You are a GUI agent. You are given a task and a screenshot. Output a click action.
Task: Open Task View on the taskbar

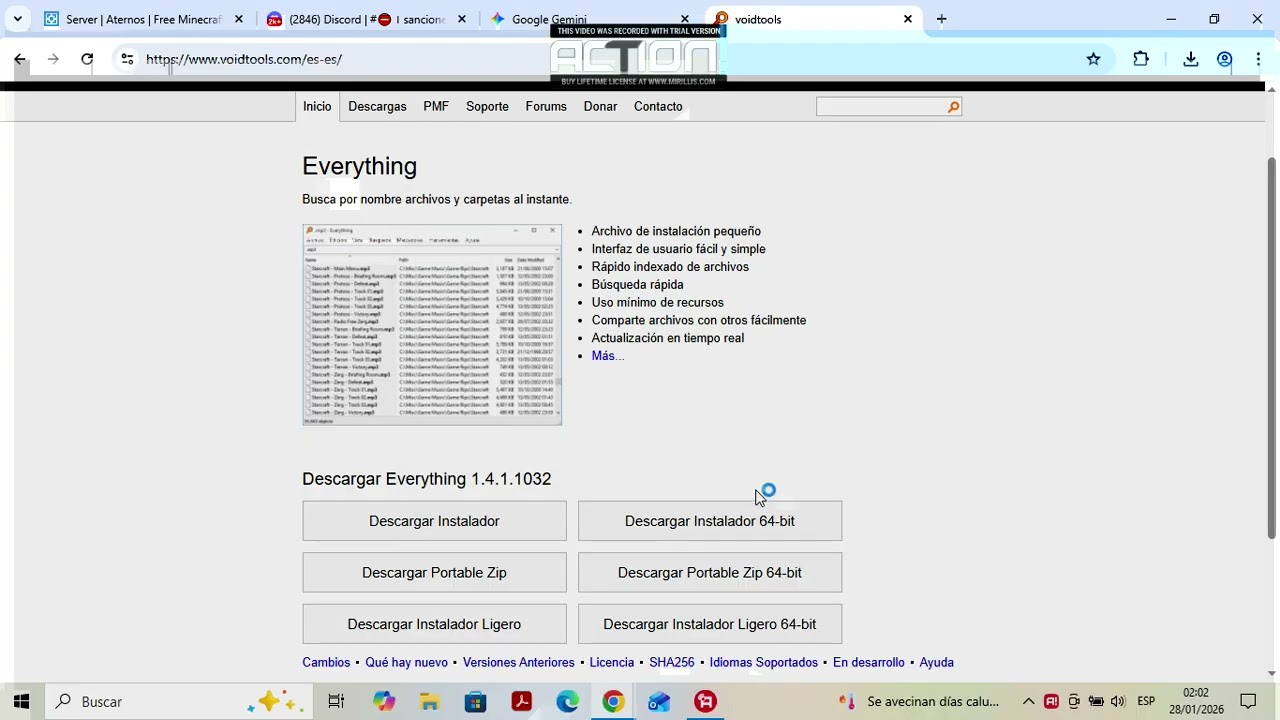coord(336,701)
